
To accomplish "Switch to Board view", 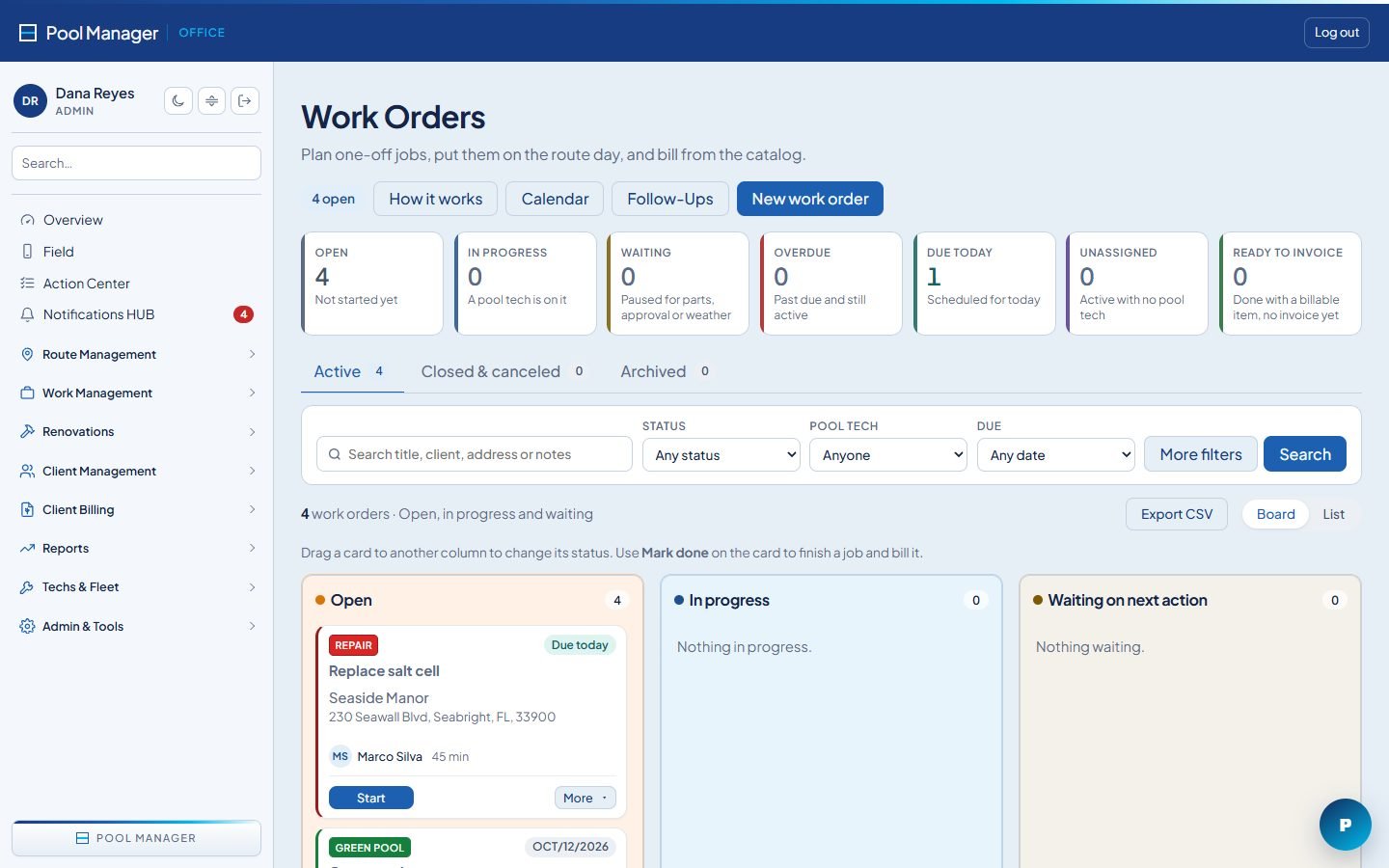I will tap(1275, 514).
